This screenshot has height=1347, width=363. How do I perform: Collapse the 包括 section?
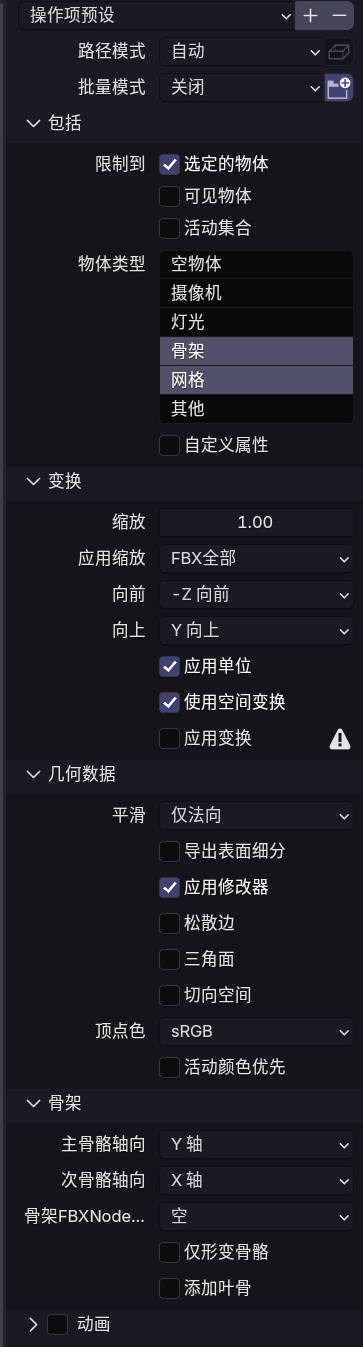click(33, 124)
